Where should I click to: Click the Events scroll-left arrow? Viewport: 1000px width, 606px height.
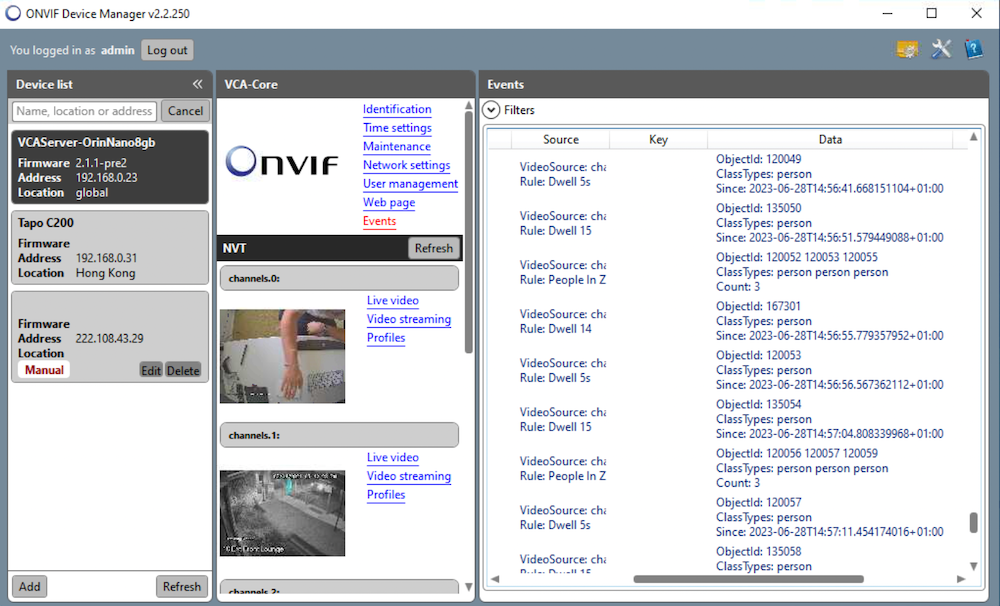pyautogui.click(x=495, y=579)
